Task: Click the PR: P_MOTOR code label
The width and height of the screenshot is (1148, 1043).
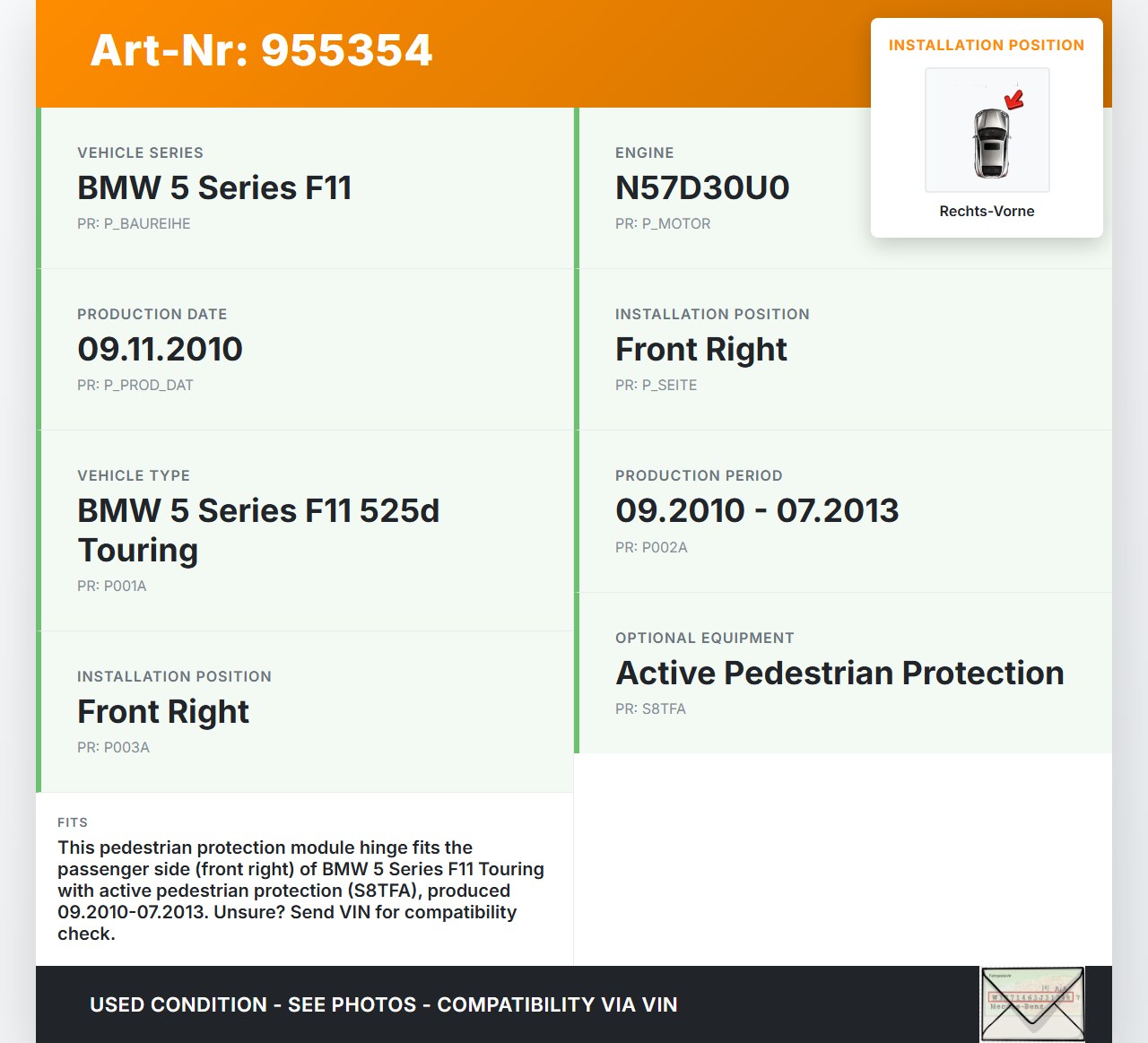Action: coord(663,223)
